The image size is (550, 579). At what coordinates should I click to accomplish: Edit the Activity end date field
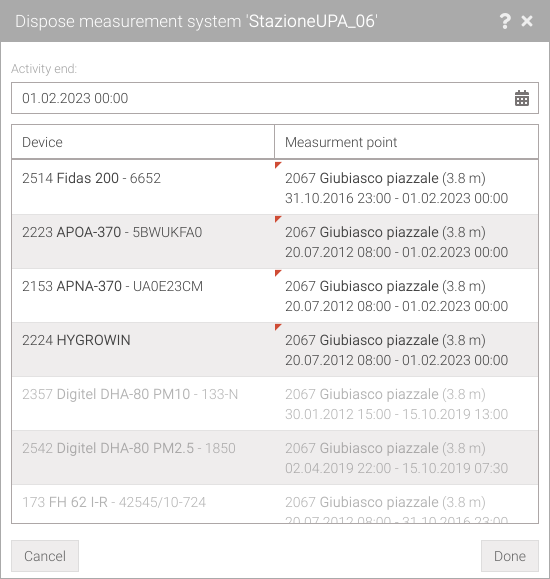point(275,98)
